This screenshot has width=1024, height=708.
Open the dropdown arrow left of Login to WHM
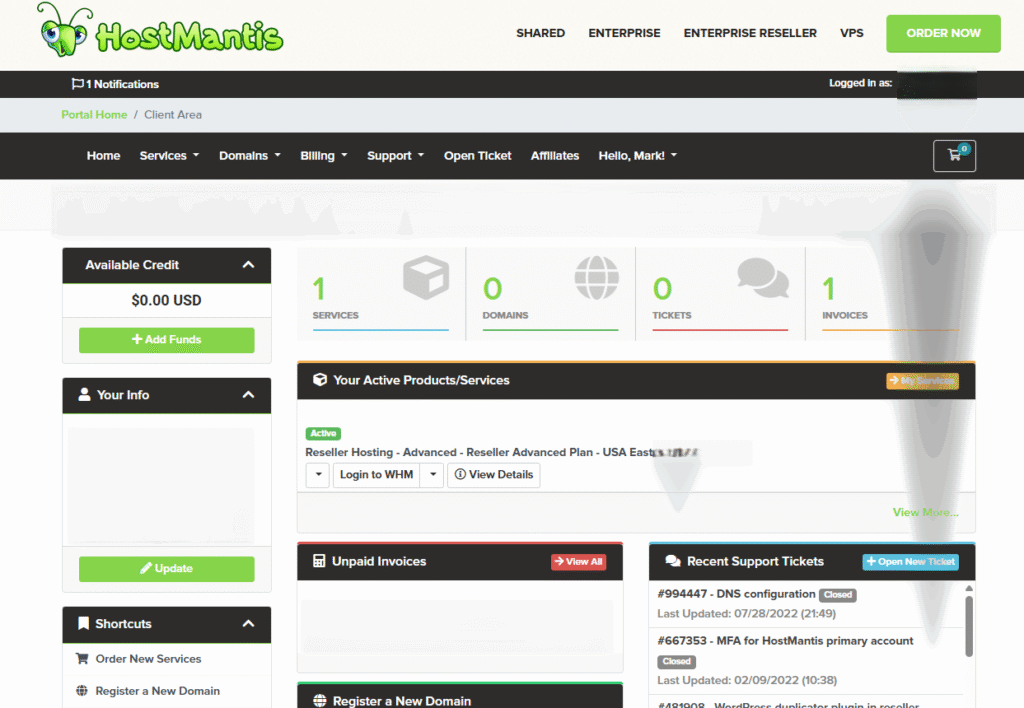[x=318, y=475]
